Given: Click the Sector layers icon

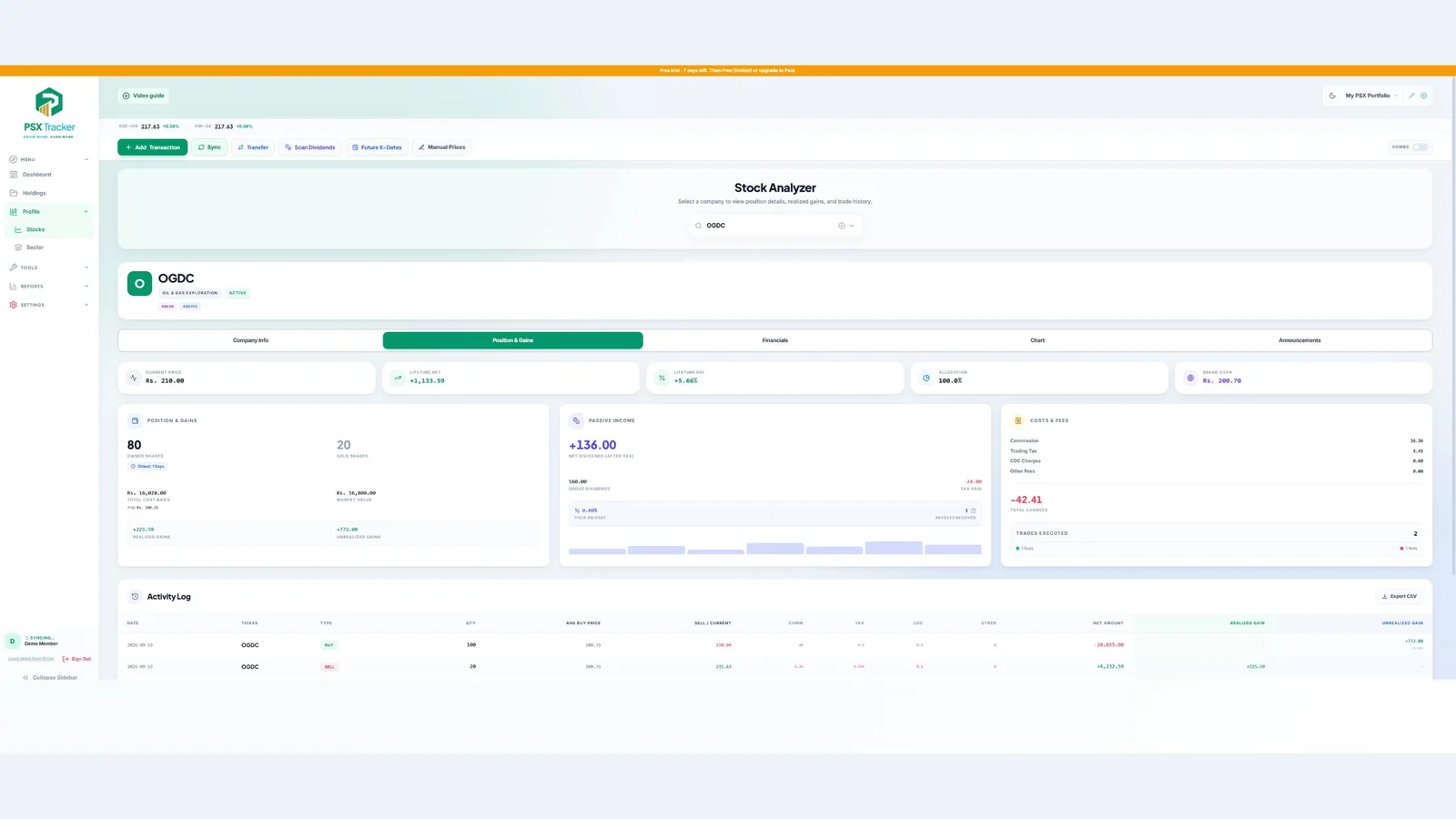Looking at the screenshot, I should 17,248.
